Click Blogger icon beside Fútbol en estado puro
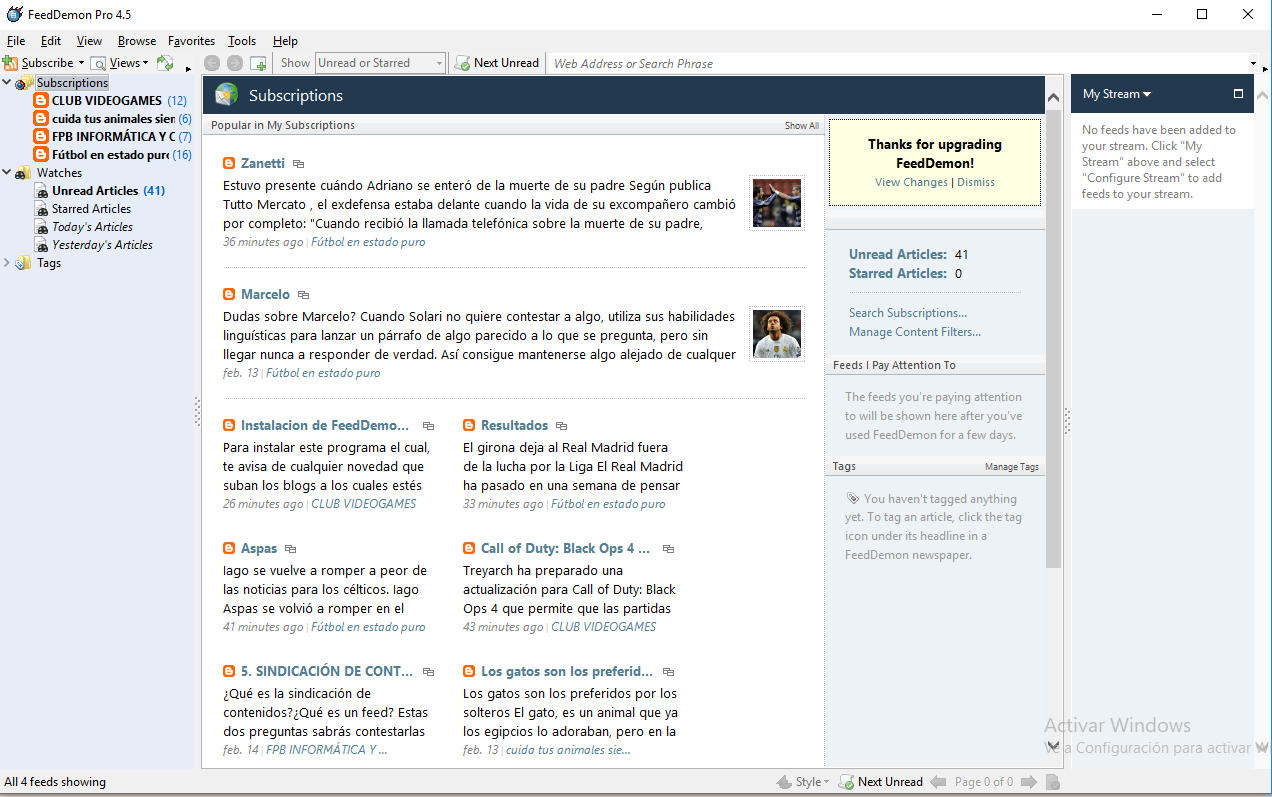Image resolution: width=1272 pixels, height=797 pixels. 41,155
